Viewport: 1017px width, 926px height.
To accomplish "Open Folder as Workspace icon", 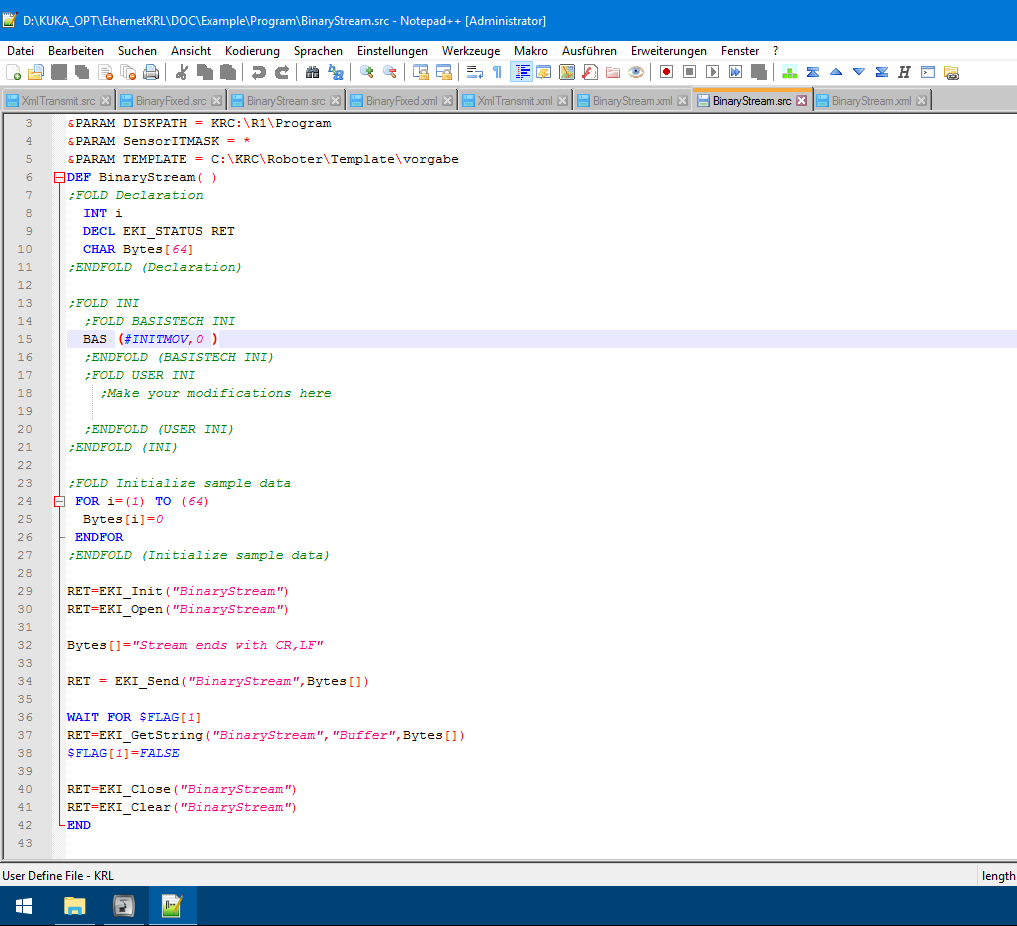I will [x=613, y=72].
